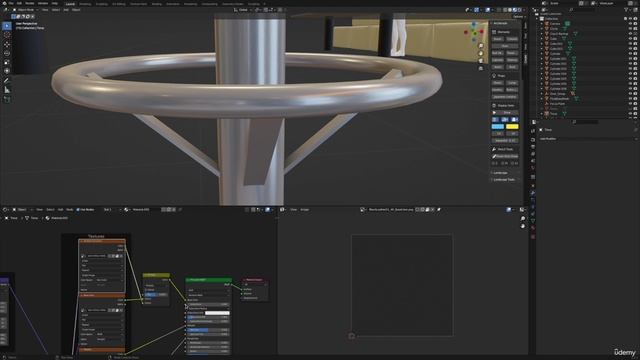Click the Material Output node header
The height and width of the screenshot is (360, 640).
(x=255, y=280)
